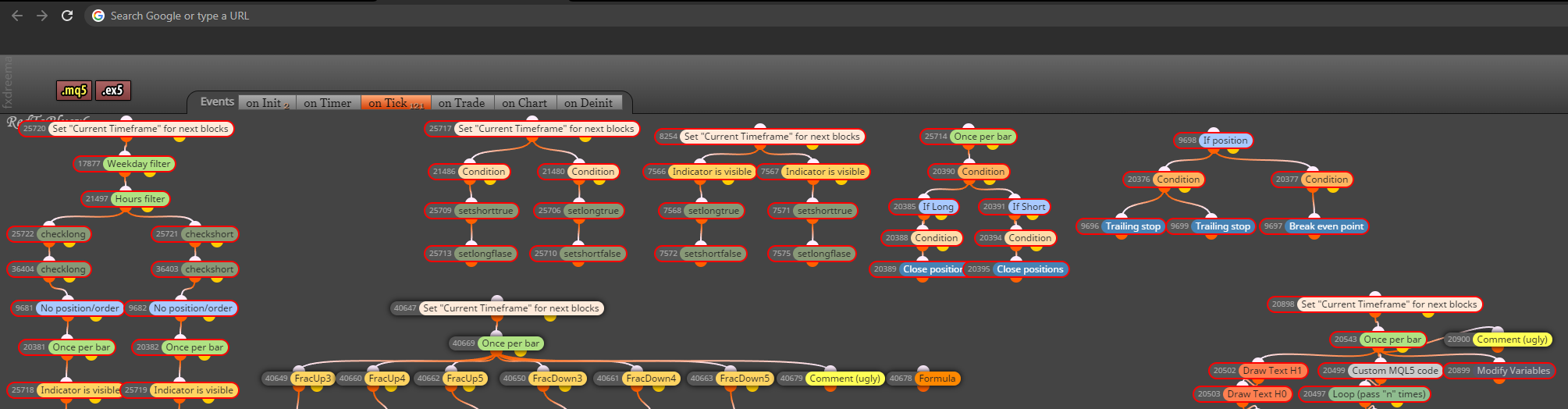Export project as .mq5 file

click(x=74, y=91)
